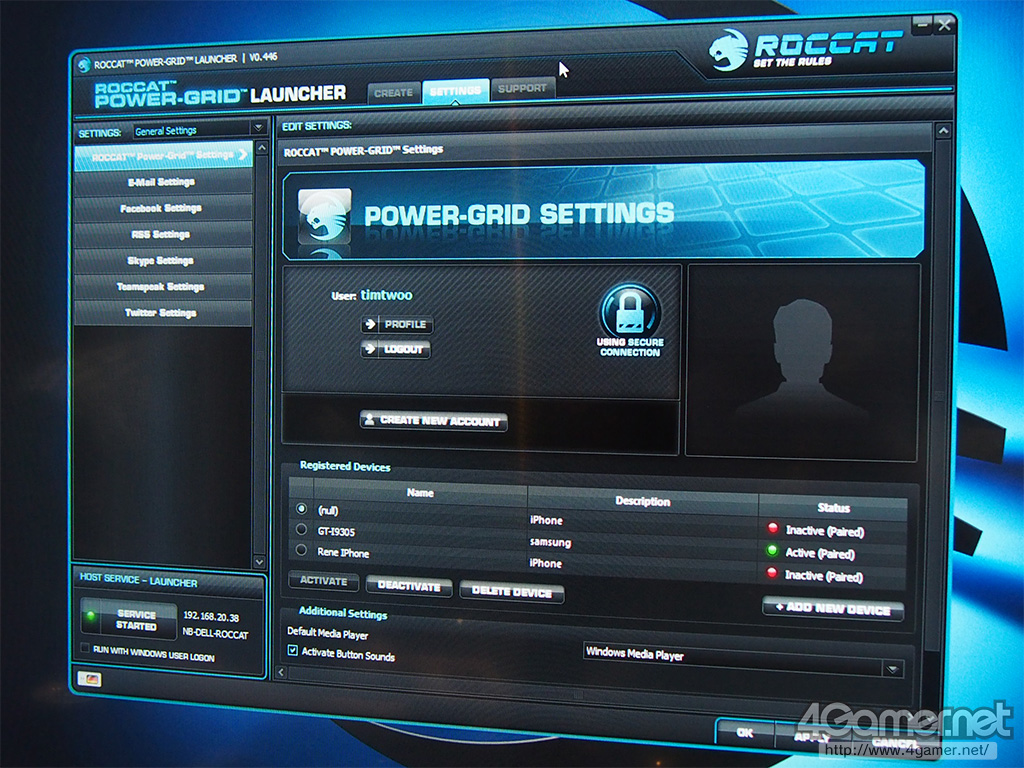This screenshot has height=768, width=1024.
Task: Click the green Active (Paired) status
Action: coord(820,553)
